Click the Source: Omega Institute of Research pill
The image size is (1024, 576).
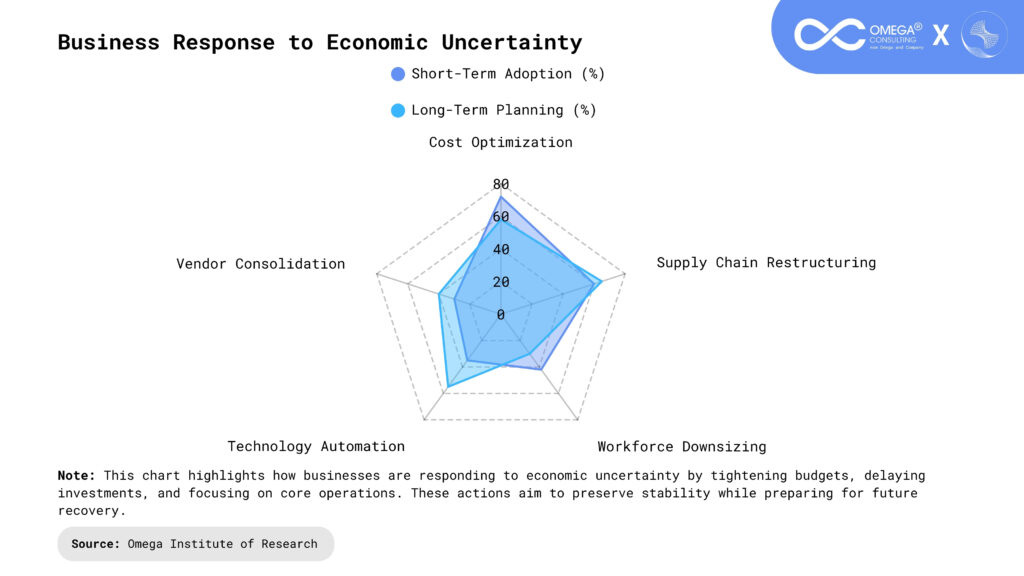pos(195,544)
